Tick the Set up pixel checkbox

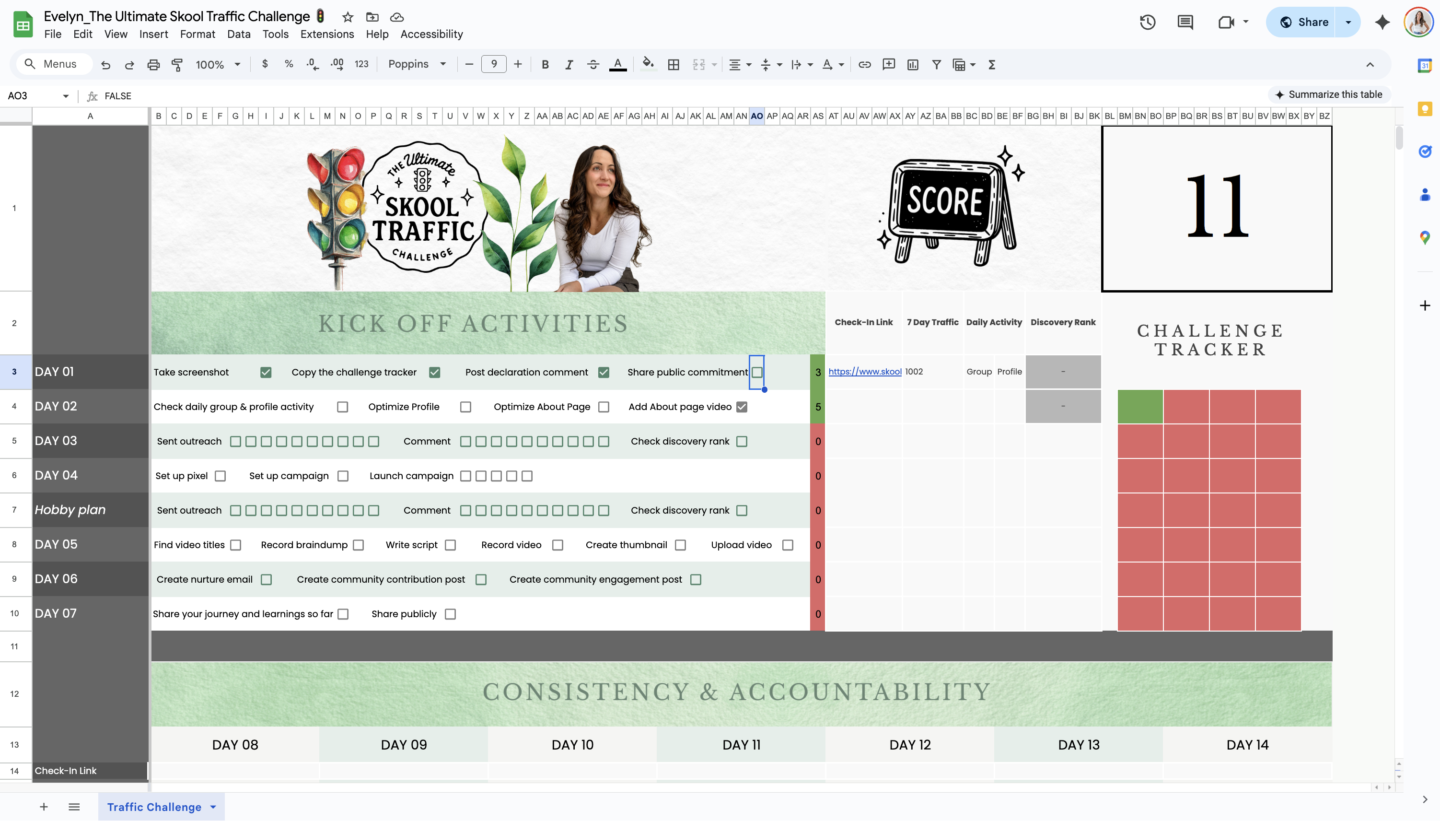click(220, 476)
